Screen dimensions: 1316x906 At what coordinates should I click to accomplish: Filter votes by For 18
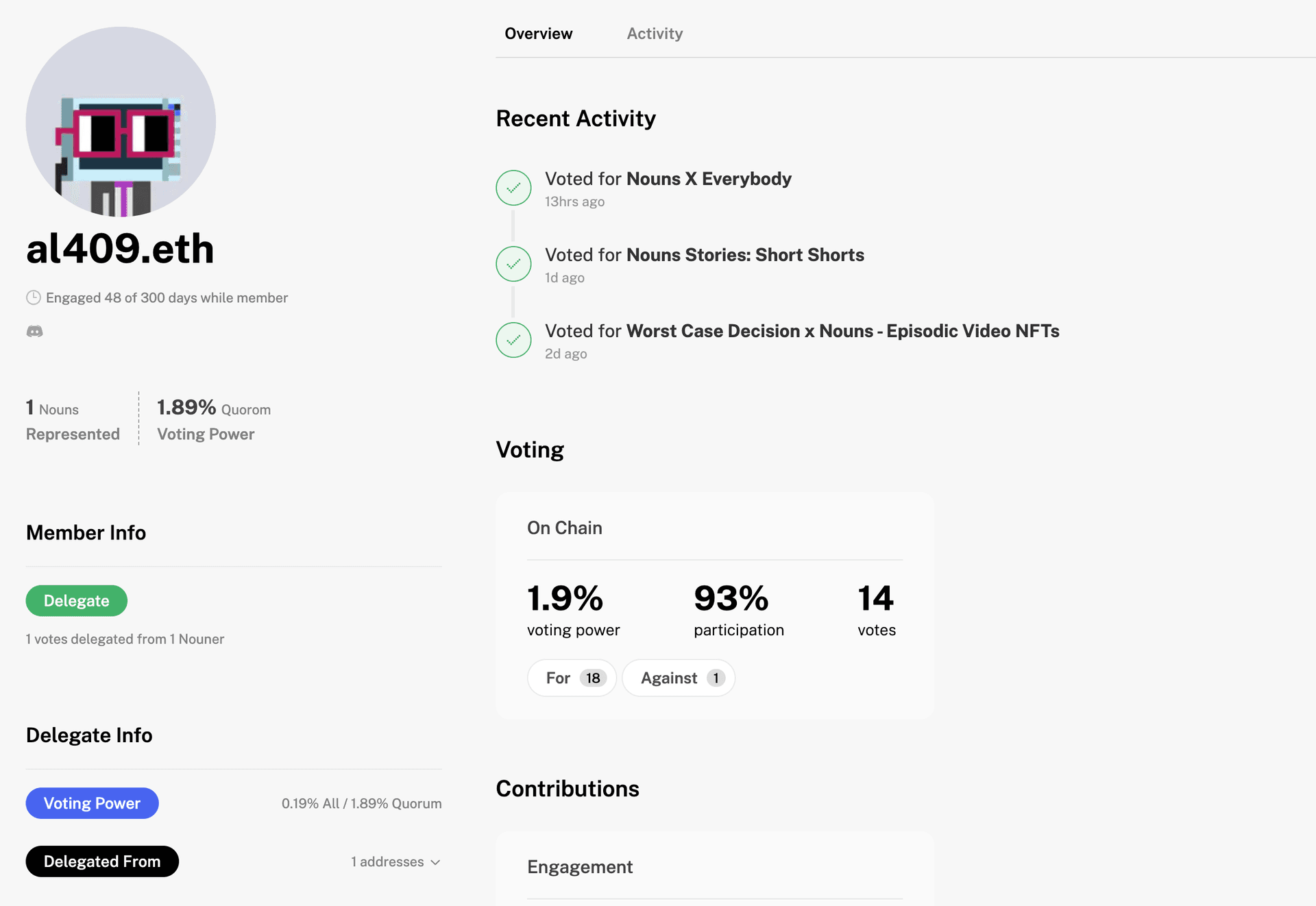point(572,678)
